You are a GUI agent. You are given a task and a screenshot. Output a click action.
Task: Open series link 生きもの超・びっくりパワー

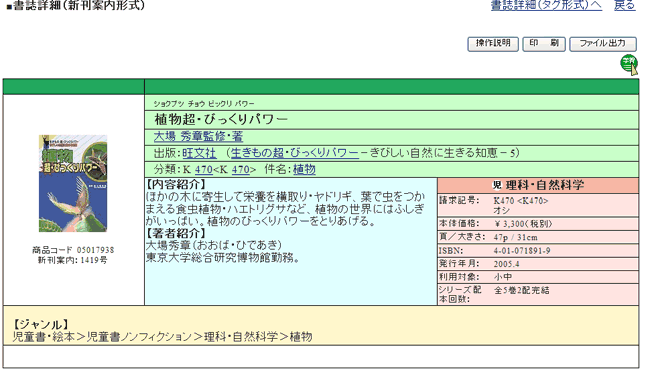(x=294, y=153)
